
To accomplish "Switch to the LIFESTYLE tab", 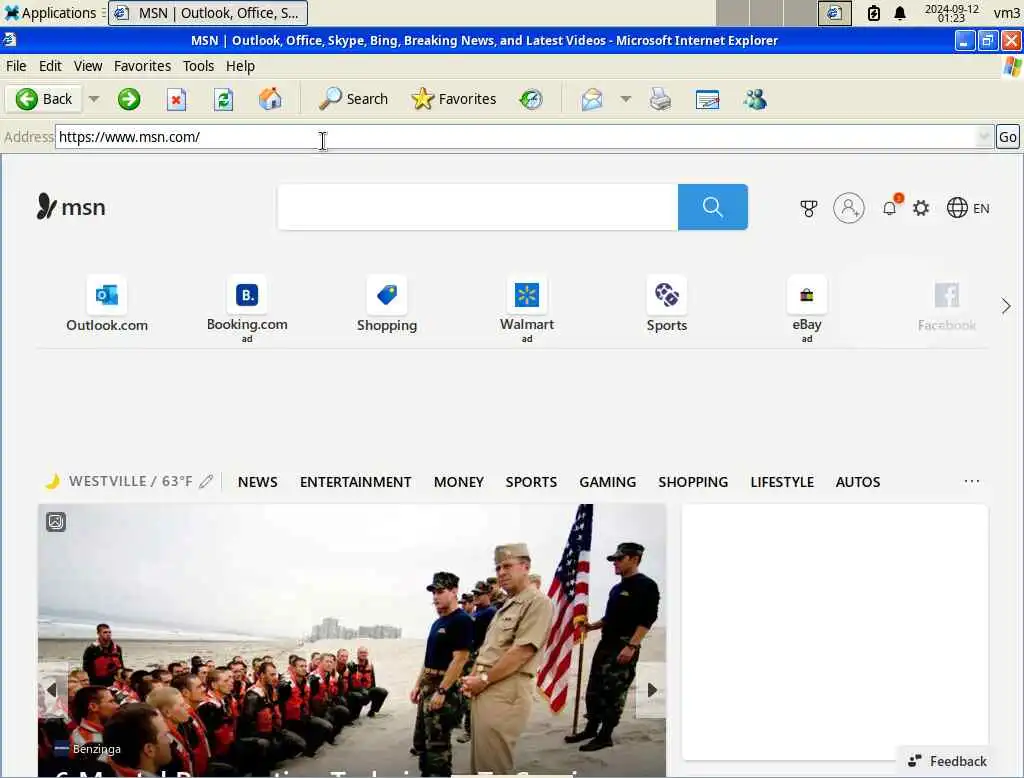I will (782, 482).
